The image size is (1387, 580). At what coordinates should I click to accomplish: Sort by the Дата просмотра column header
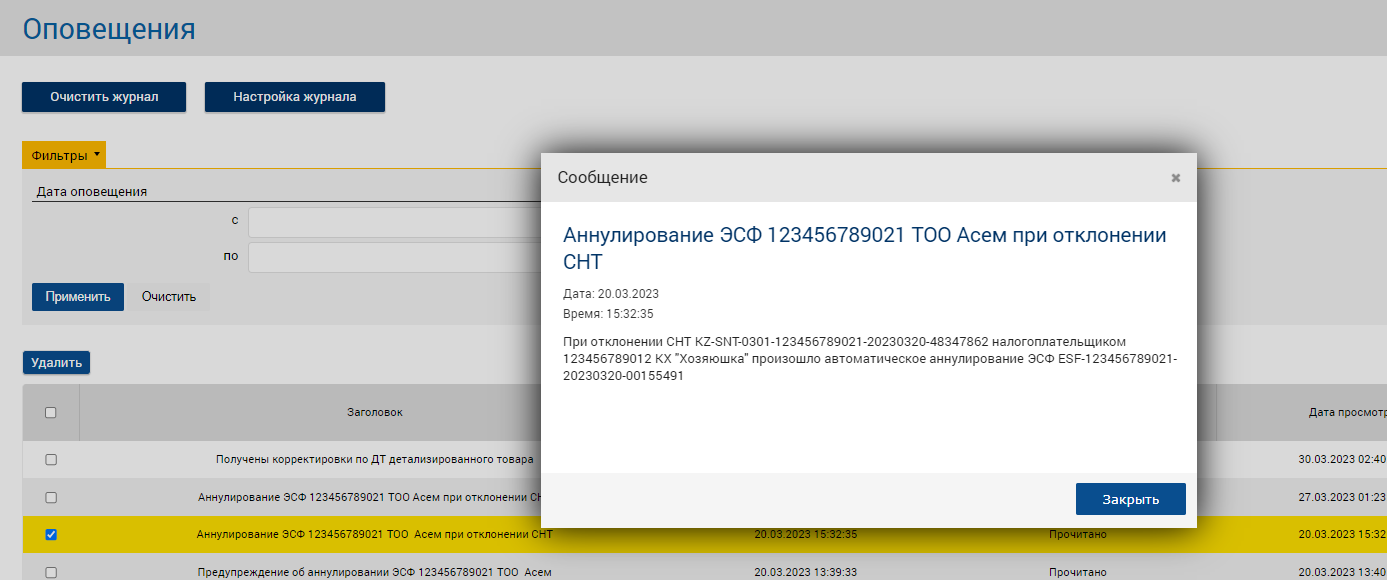[1346, 412]
